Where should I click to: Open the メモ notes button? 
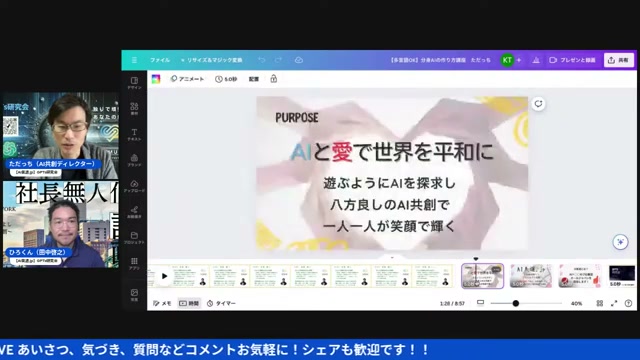(x=162, y=303)
